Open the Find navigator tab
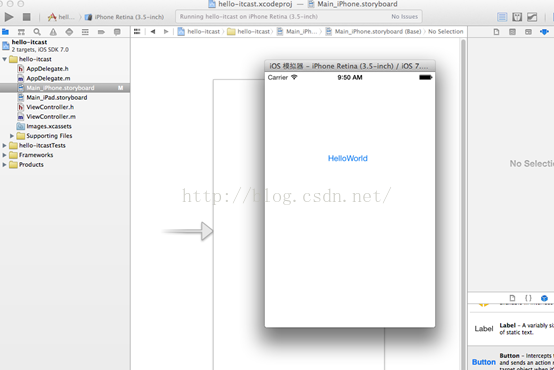The image size is (554, 370). (37, 32)
